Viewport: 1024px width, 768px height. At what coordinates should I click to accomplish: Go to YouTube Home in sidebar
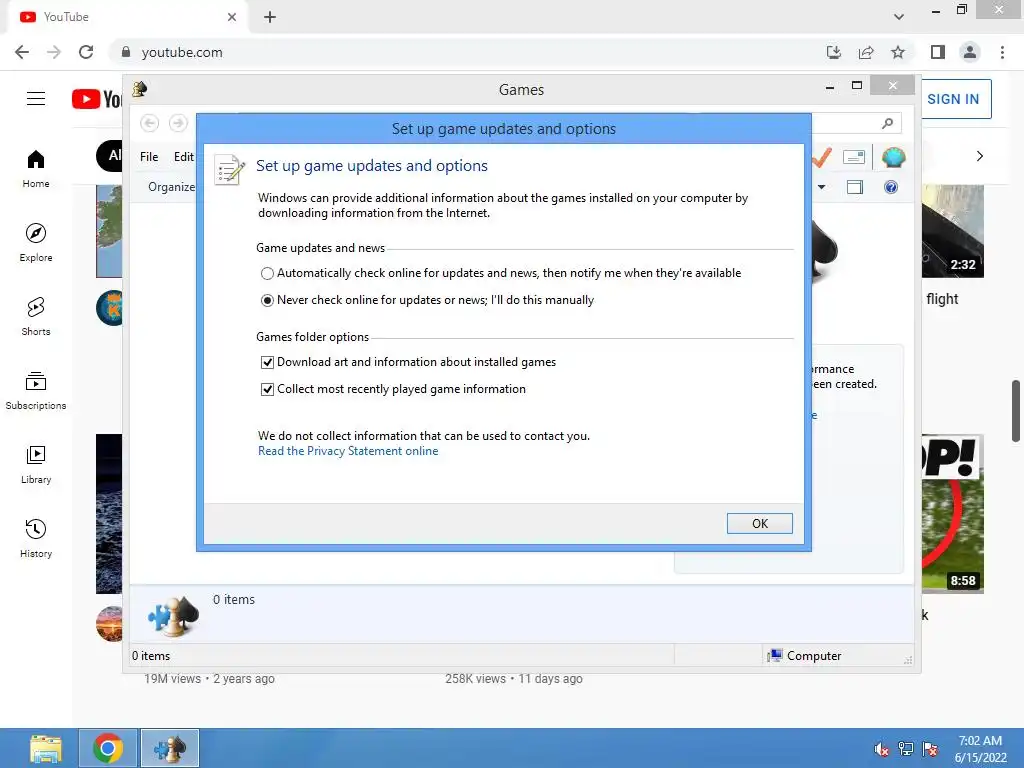pyautogui.click(x=36, y=168)
